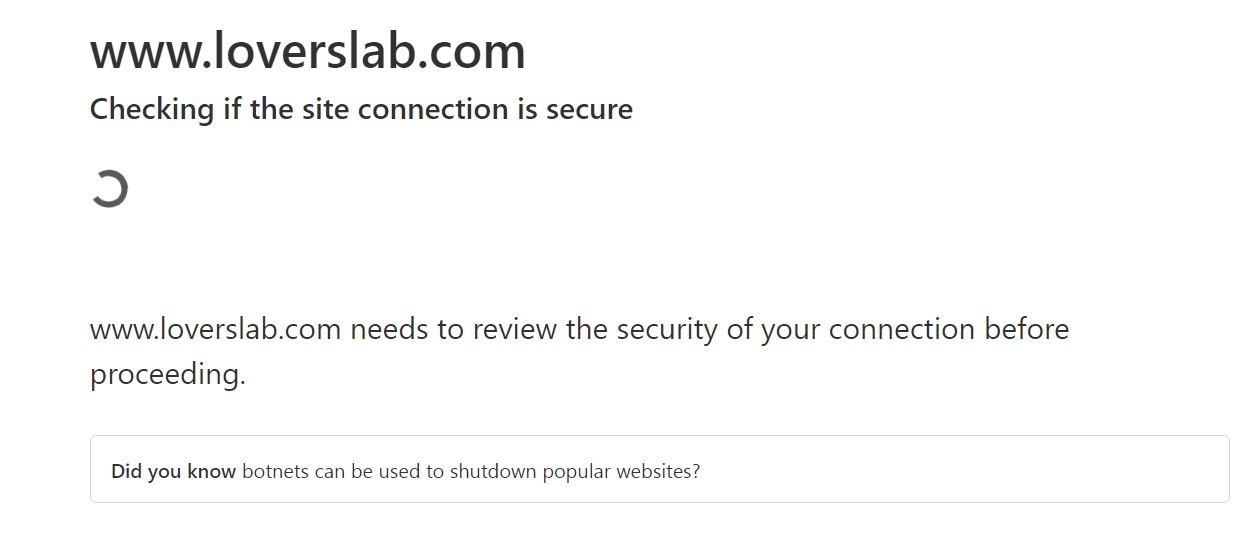Click the word "security" in the paragraph
The height and width of the screenshot is (540, 1242).
tap(661, 329)
